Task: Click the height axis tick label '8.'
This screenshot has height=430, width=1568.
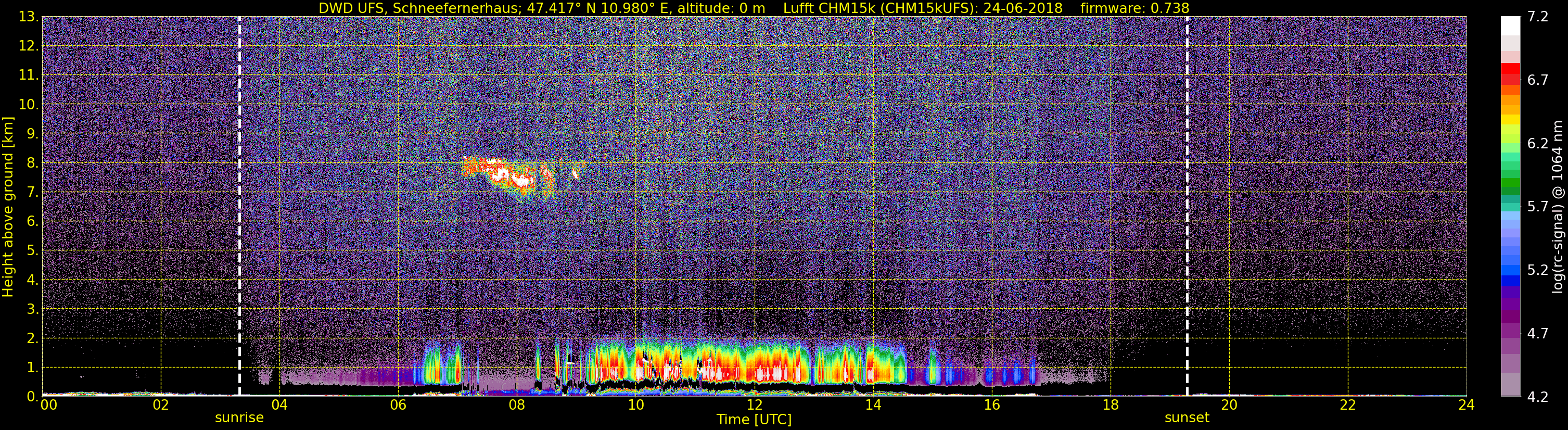Action: click(32, 163)
